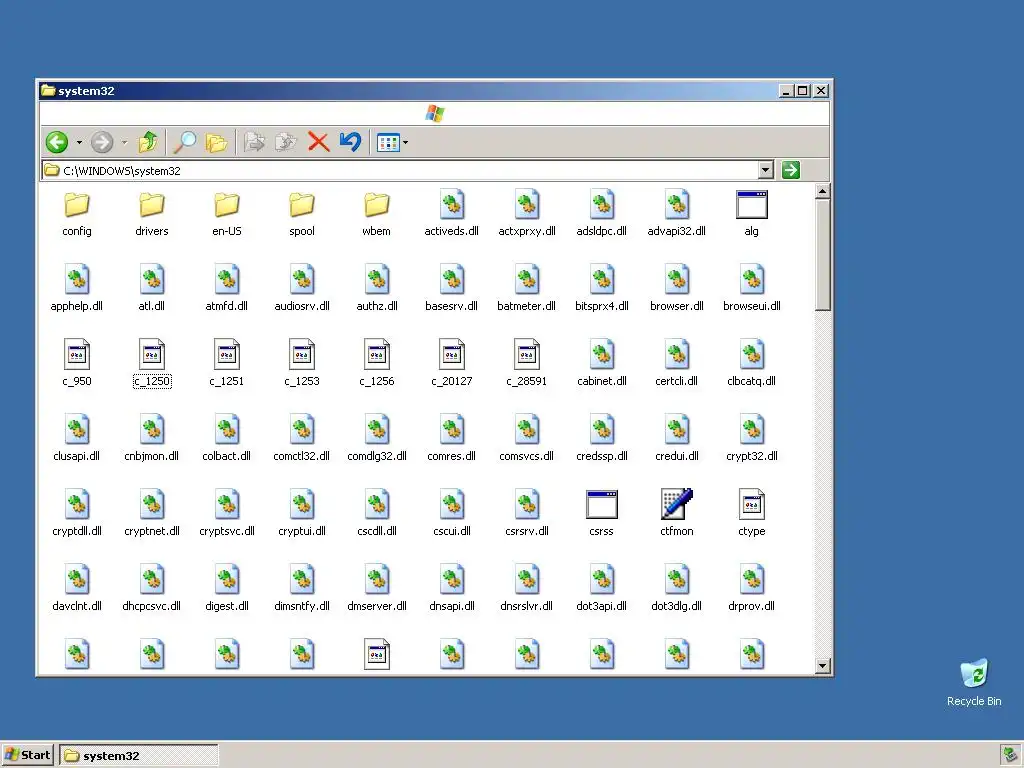Select the spool folder
Screen dimensions: 1024x768
302,215
